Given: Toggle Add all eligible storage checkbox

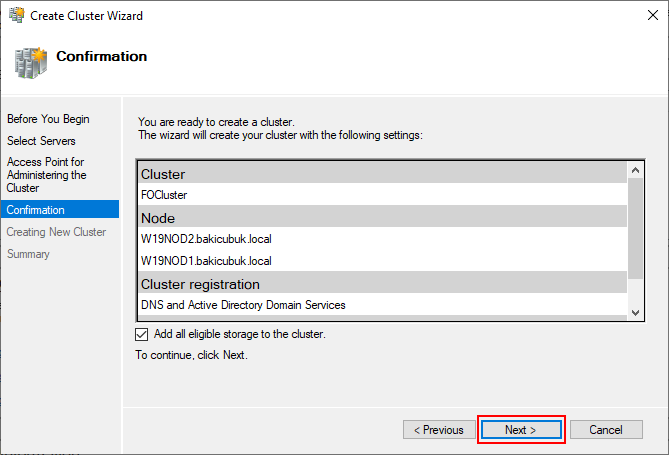Looking at the screenshot, I should [142, 334].
